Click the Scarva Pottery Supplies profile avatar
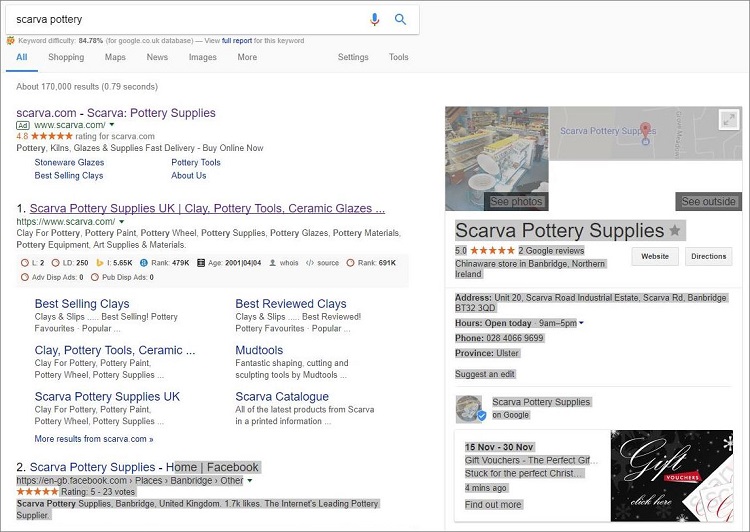Screen dimensions: 750x532 click(469, 409)
